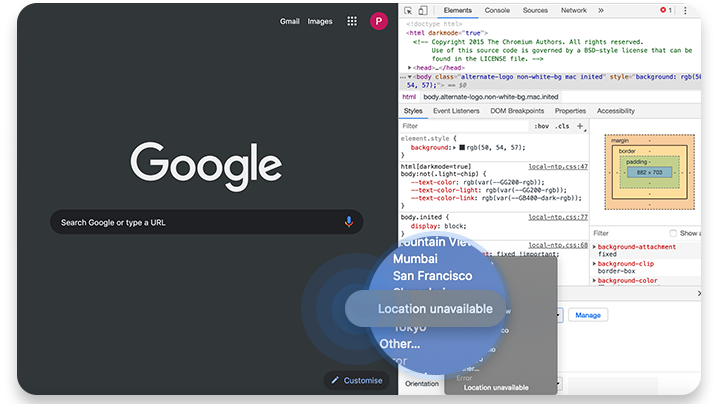The image size is (718, 404).
Task: Open the profile avatar P
Action: point(379,21)
